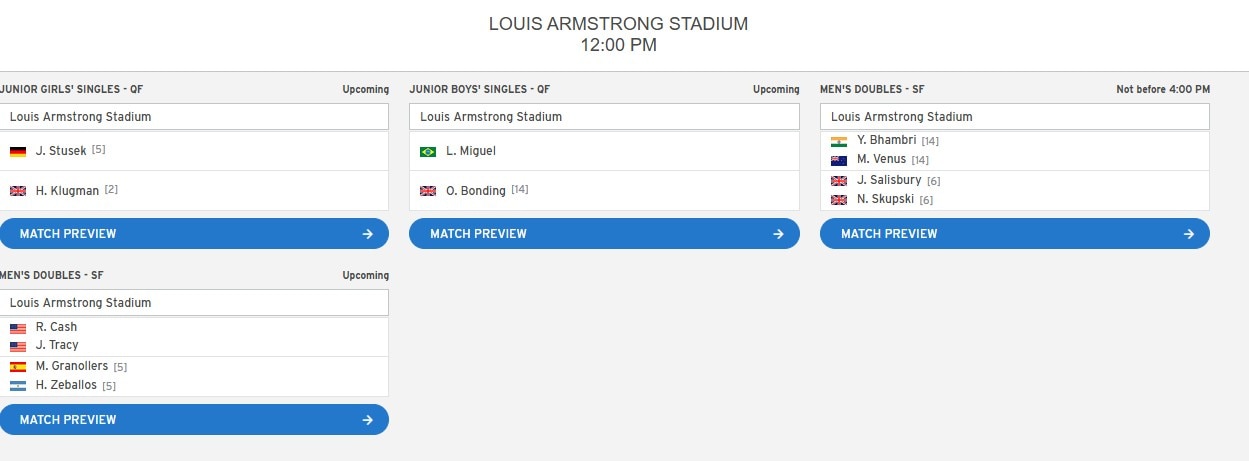The height and width of the screenshot is (461, 1249).
Task: Open Match Preview for Cash/Tracy vs Granollers/Zeballos
Action: (194, 420)
